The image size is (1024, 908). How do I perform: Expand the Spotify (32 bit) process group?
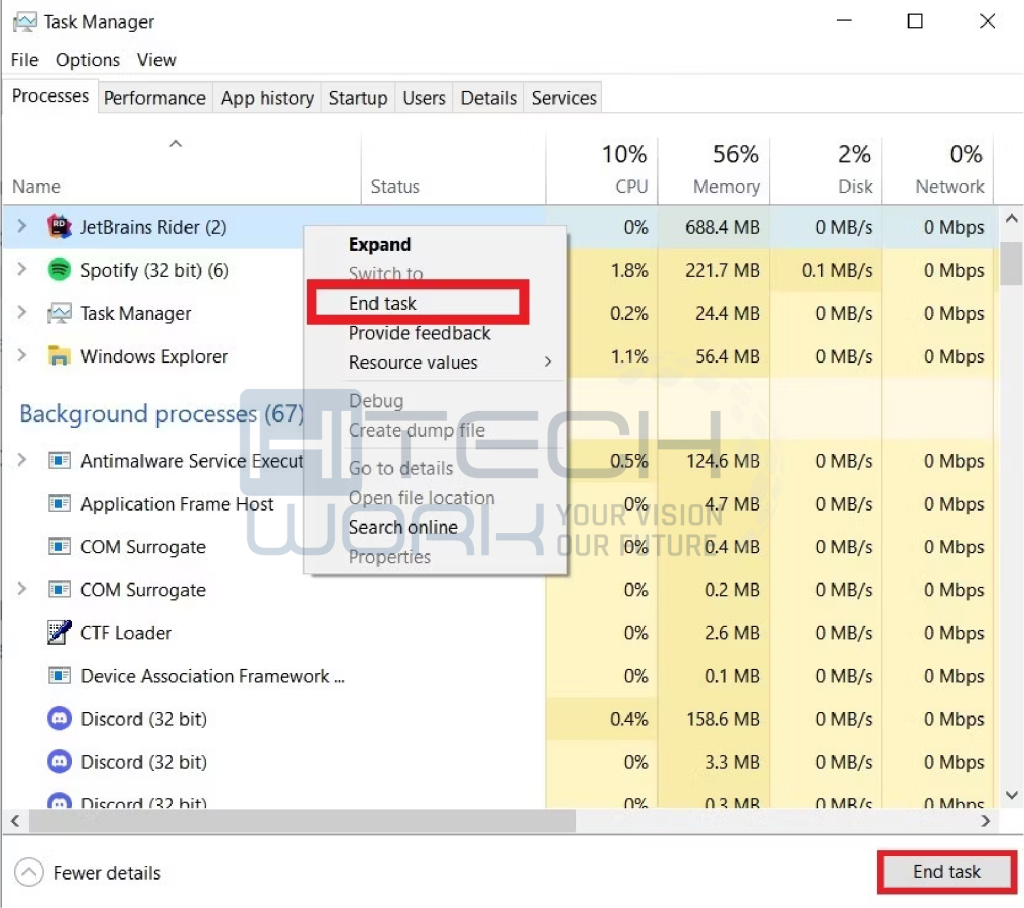tap(22, 269)
